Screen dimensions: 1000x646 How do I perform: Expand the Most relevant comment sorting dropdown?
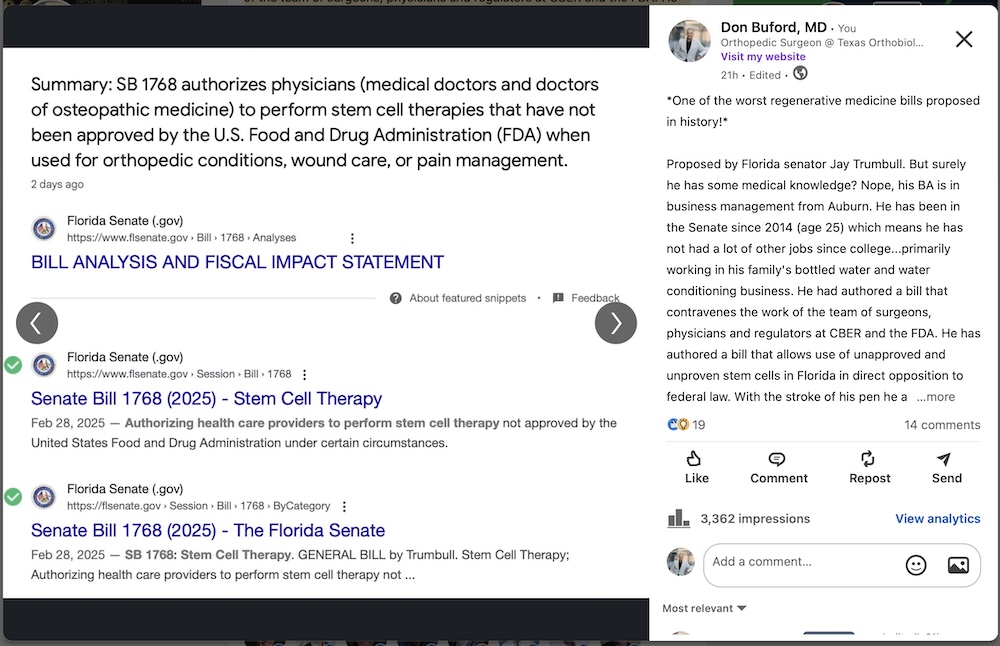(x=704, y=608)
